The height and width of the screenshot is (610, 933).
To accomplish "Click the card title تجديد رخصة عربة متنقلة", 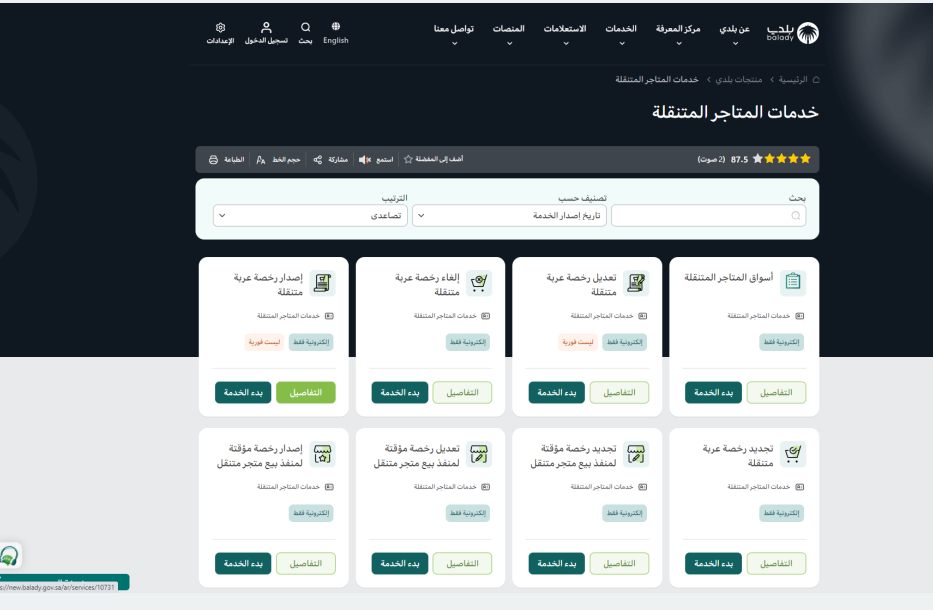I will pos(738,456).
